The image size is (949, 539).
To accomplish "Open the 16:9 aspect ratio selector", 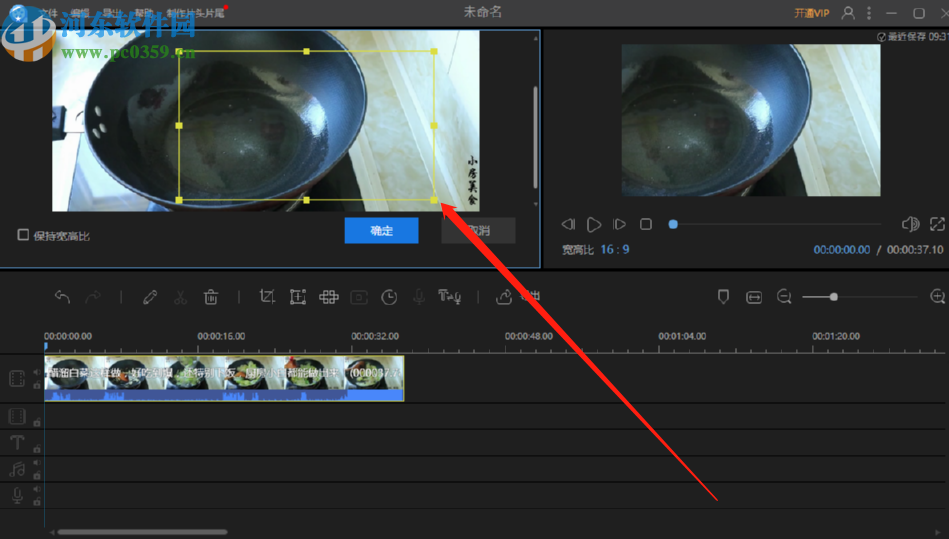I will point(615,250).
